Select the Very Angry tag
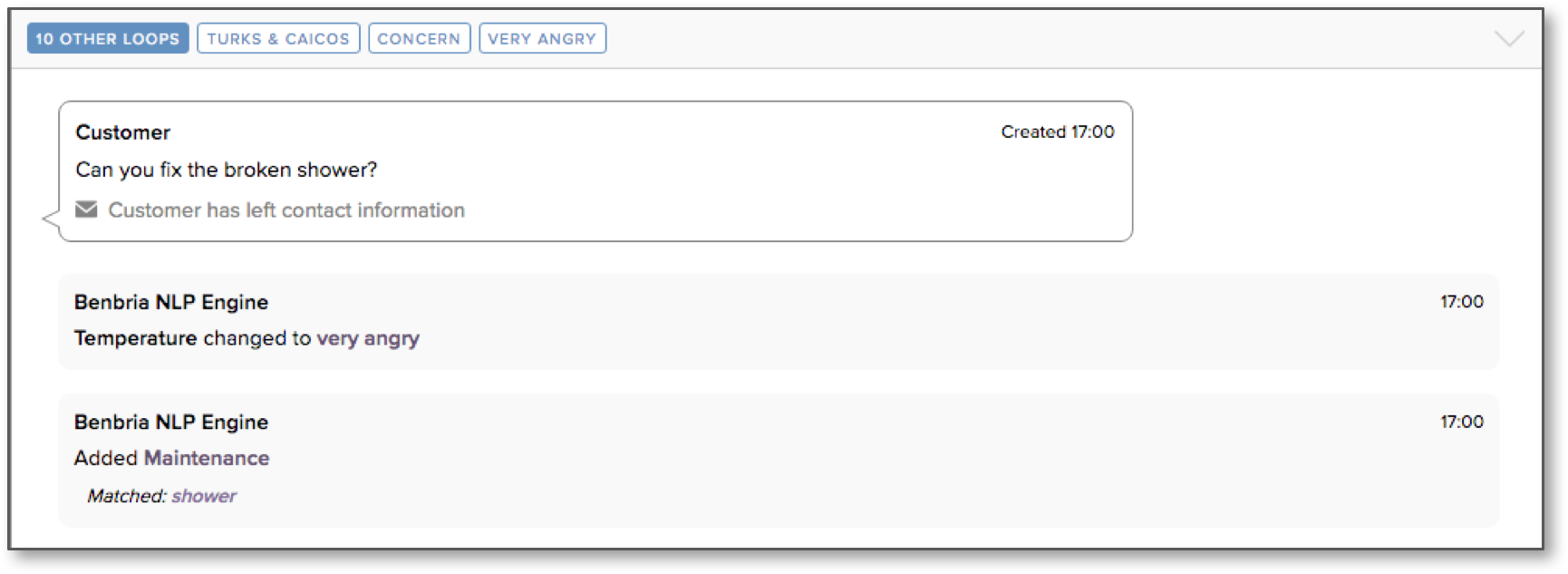 542,38
